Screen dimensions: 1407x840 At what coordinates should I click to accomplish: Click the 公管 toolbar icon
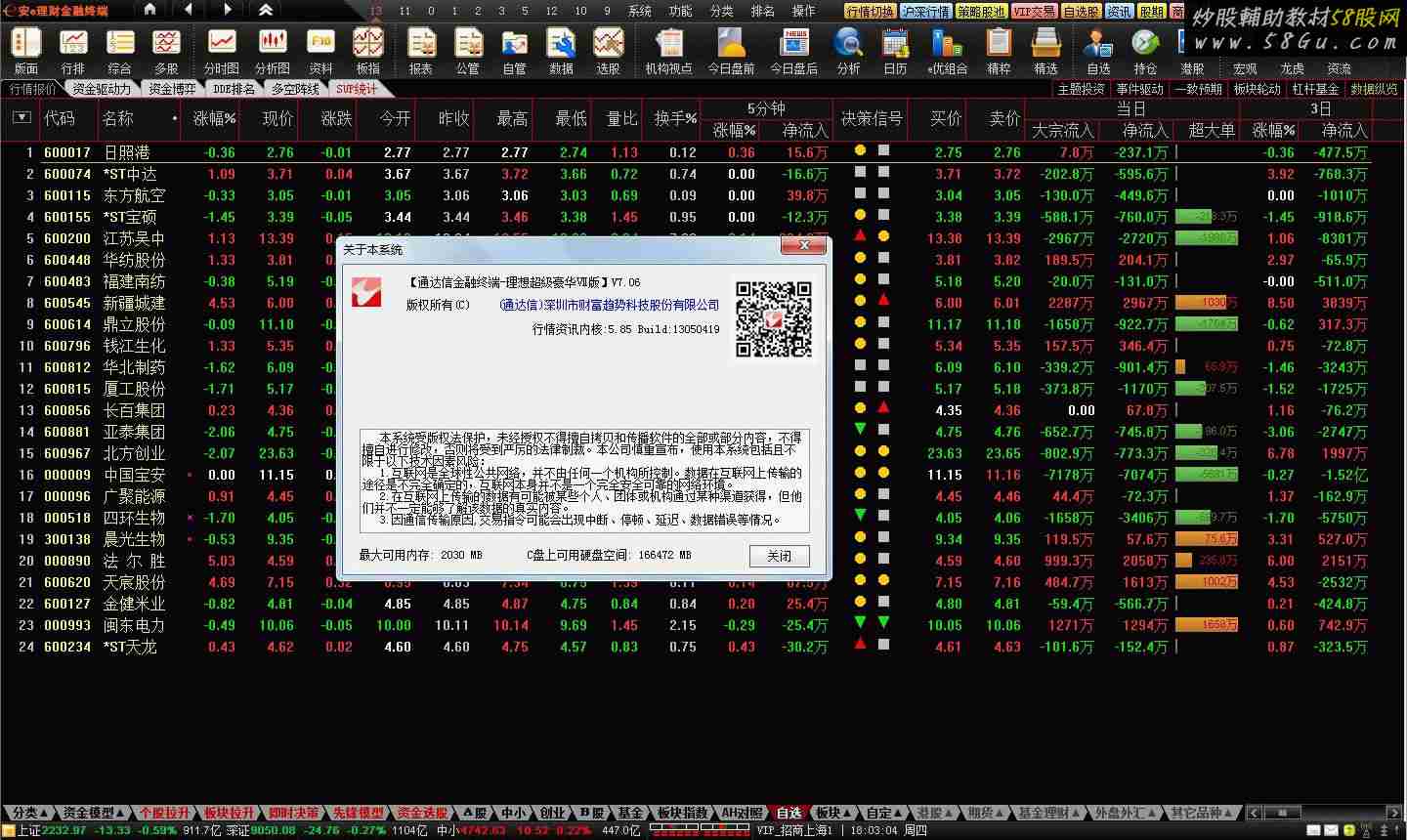click(x=468, y=51)
